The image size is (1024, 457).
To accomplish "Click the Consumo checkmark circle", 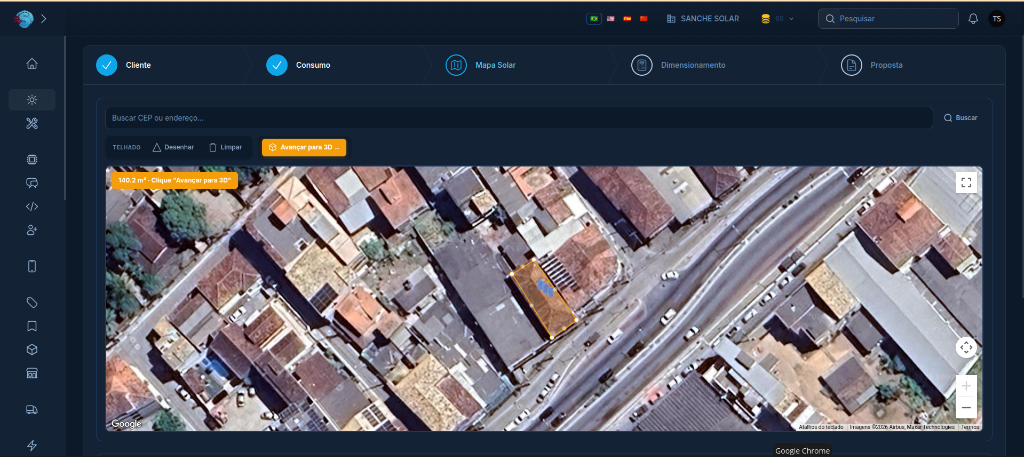I will [277, 65].
